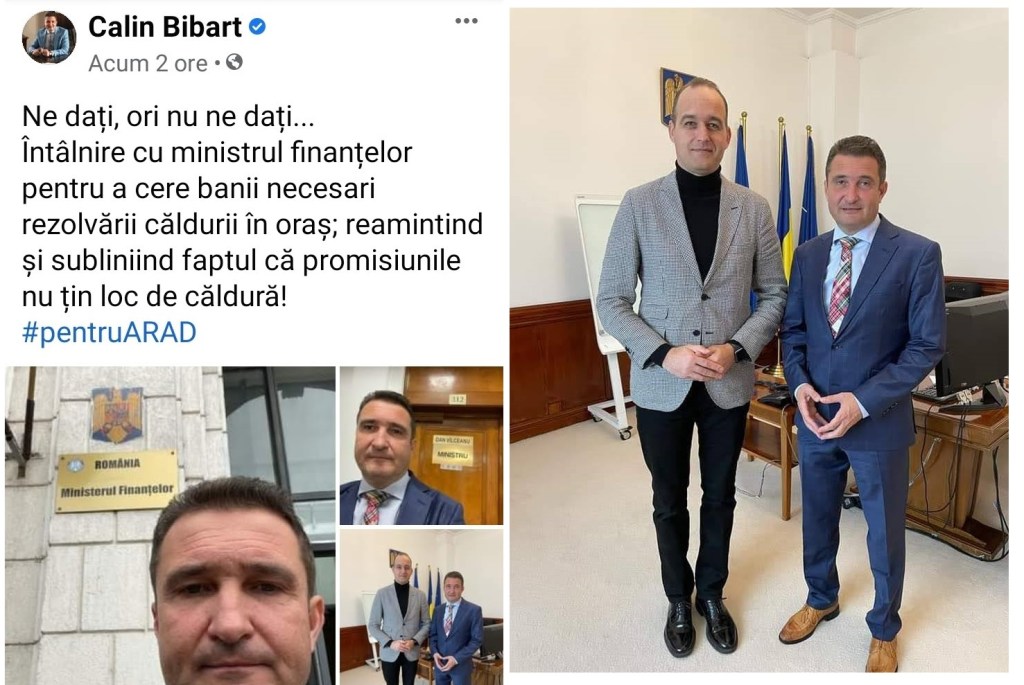
Task: Click the coat of arms above the plaque
Action: click(x=117, y=414)
